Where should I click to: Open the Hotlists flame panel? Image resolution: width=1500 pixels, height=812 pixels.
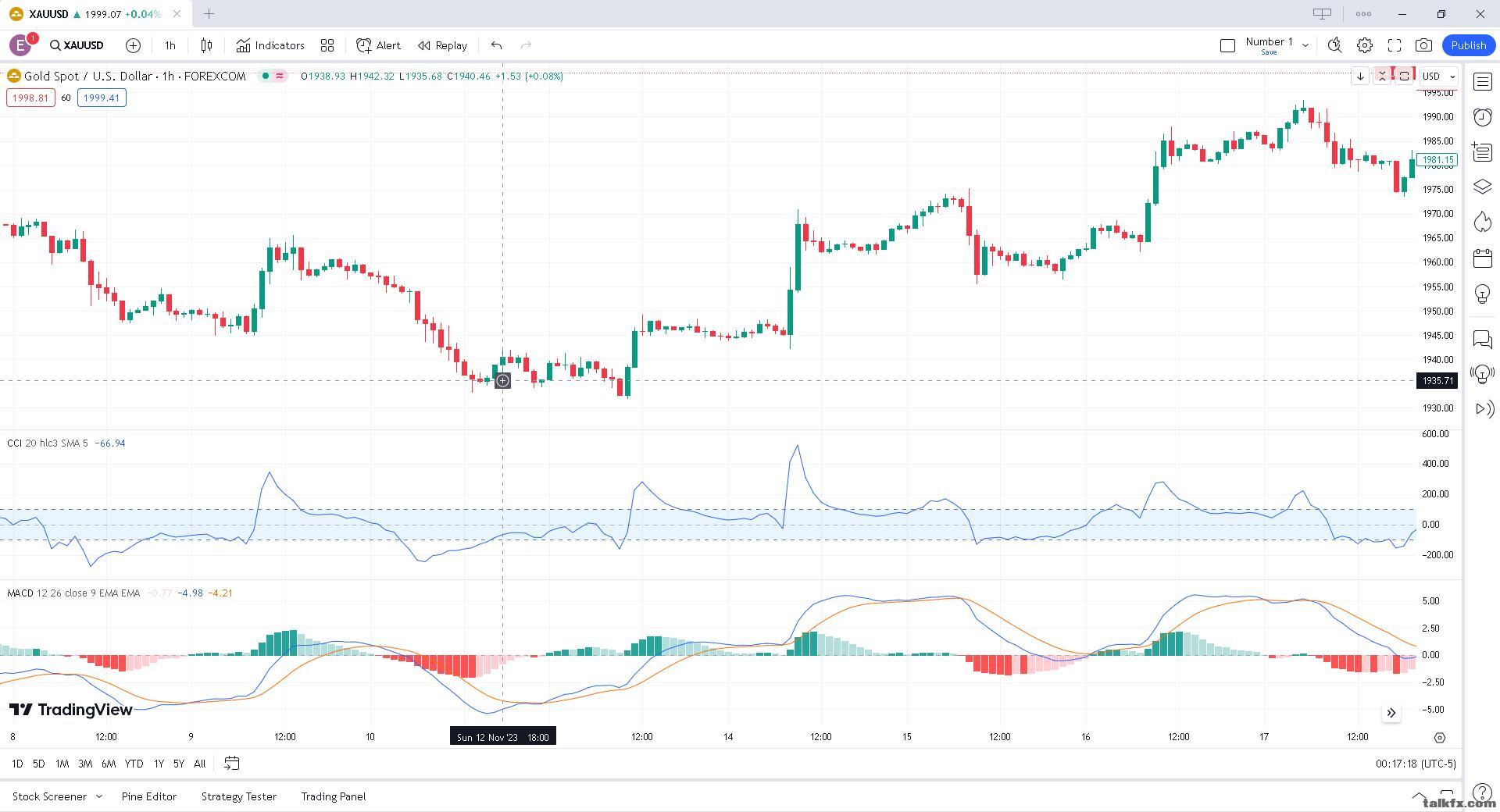pos(1482,223)
